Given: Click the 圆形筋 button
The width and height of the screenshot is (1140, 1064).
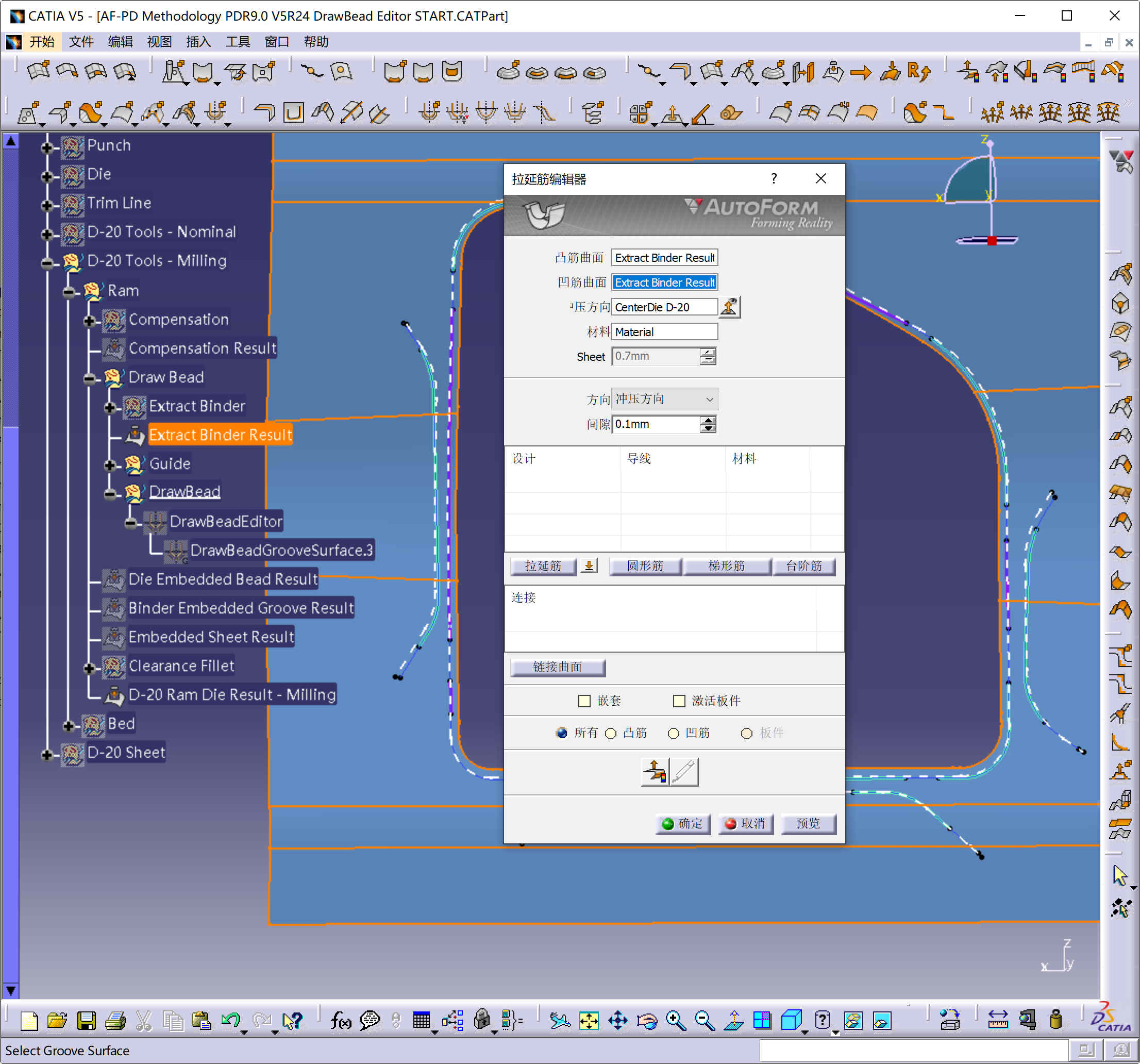Looking at the screenshot, I should pyautogui.click(x=645, y=566).
